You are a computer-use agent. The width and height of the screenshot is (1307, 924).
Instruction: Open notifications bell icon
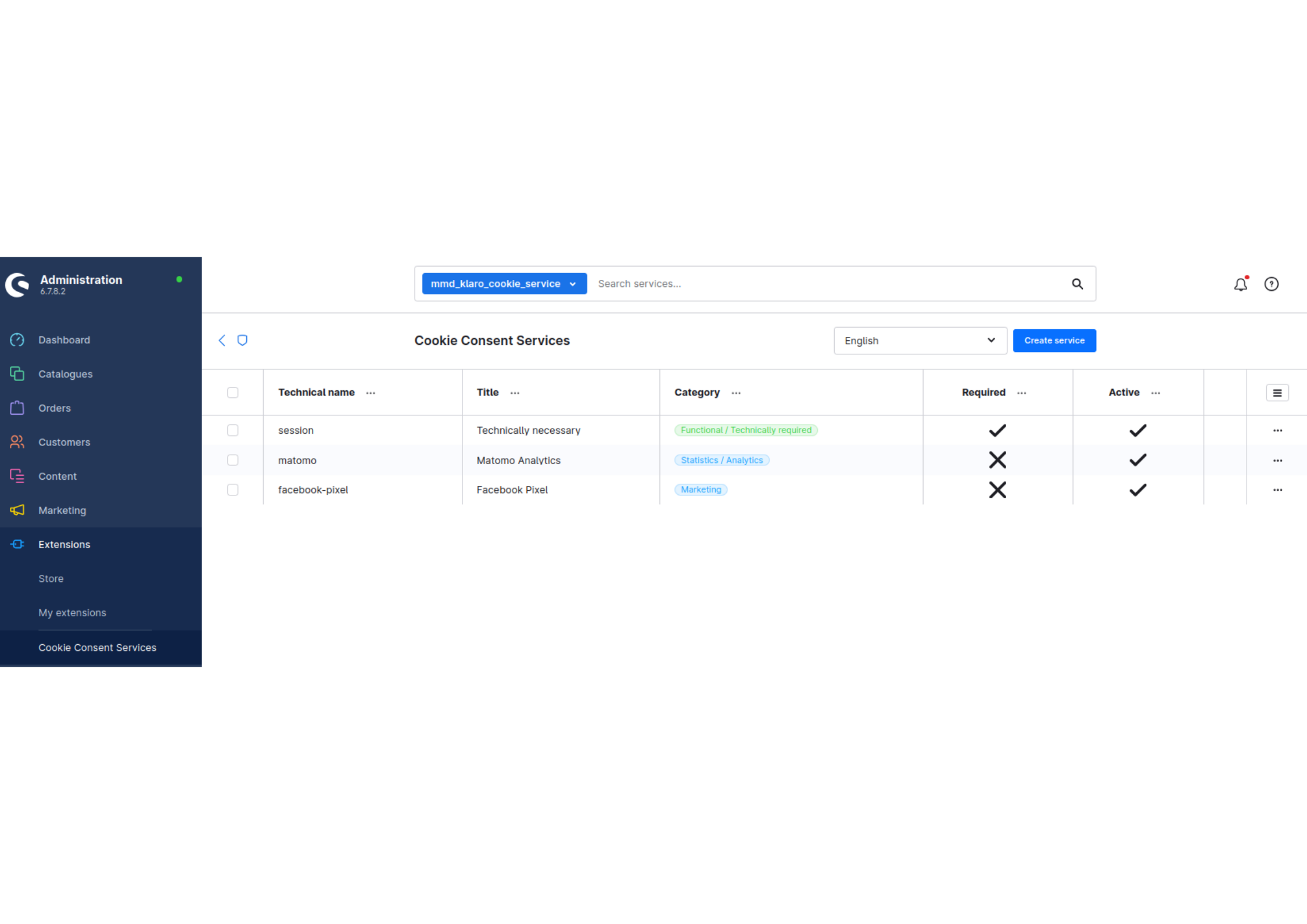coord(1241,284)
